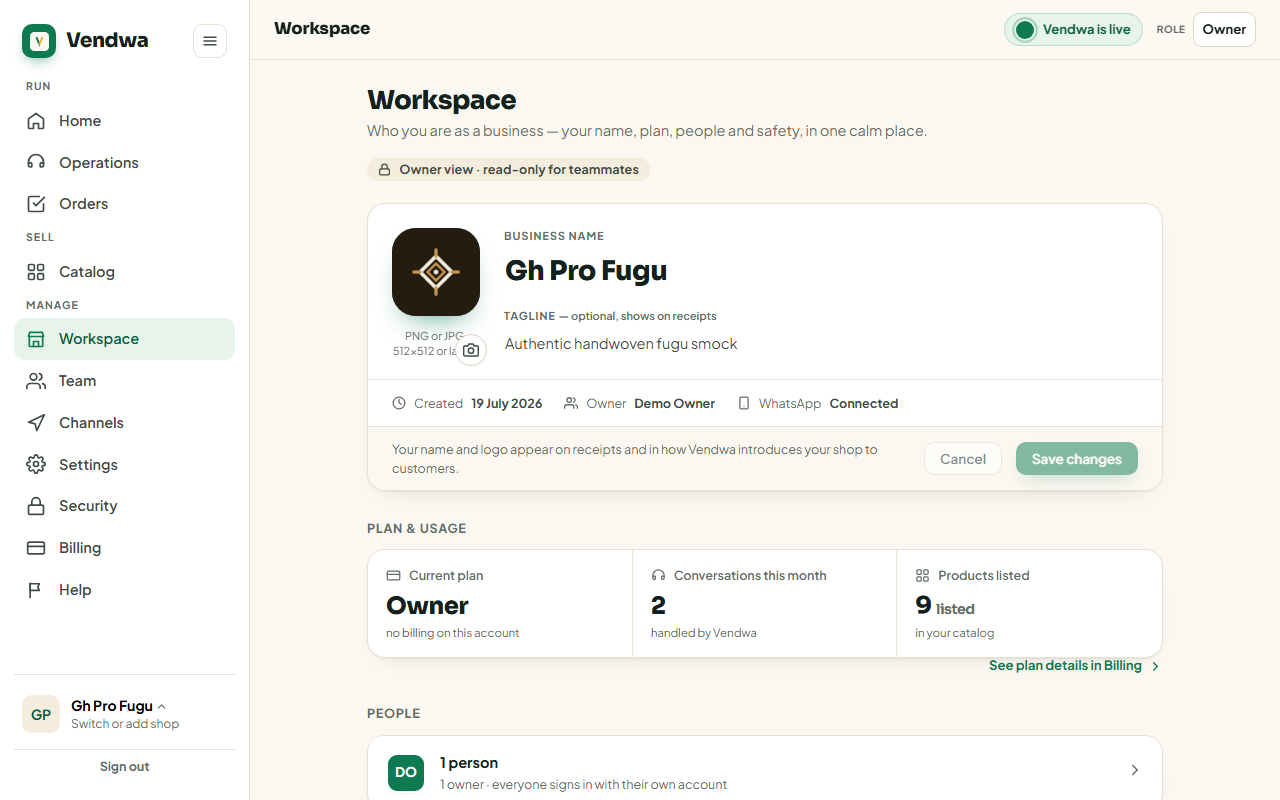This screenshot has height=800, width=1280.
Task: Click the 'handled by Vendwa' text
Action: 704,633
